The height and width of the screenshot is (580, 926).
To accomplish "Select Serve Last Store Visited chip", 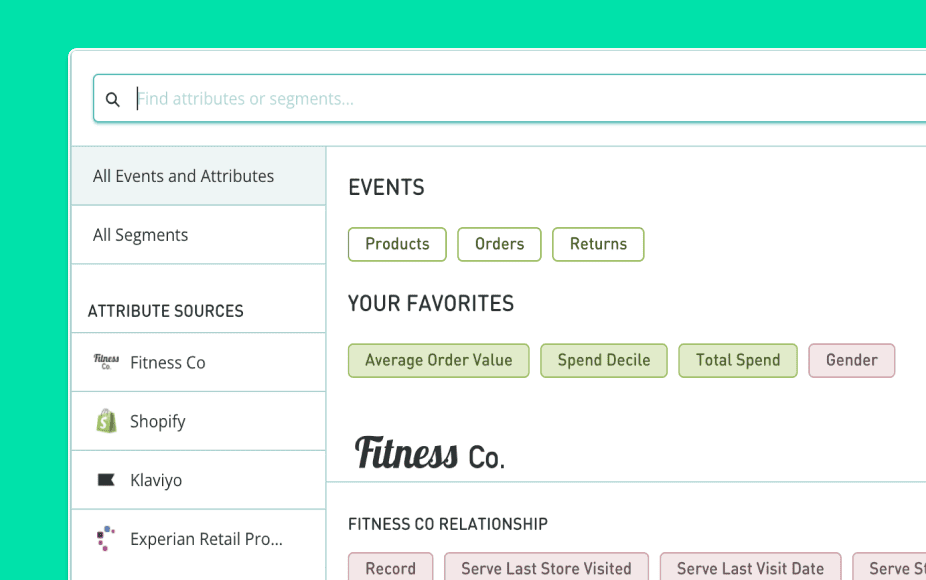I will click(x=546, y=567).
